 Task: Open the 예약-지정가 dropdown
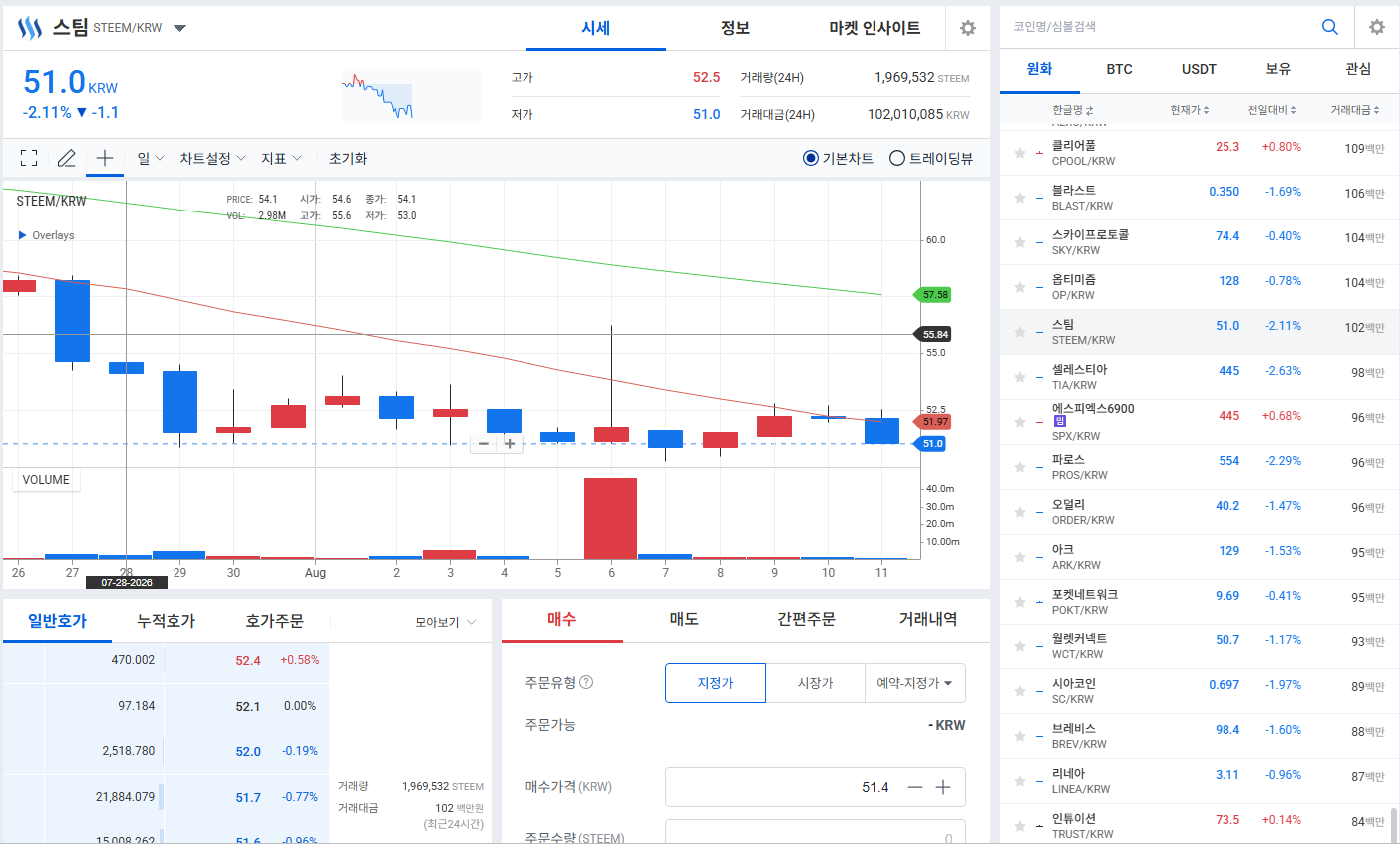tap(914, 683)
